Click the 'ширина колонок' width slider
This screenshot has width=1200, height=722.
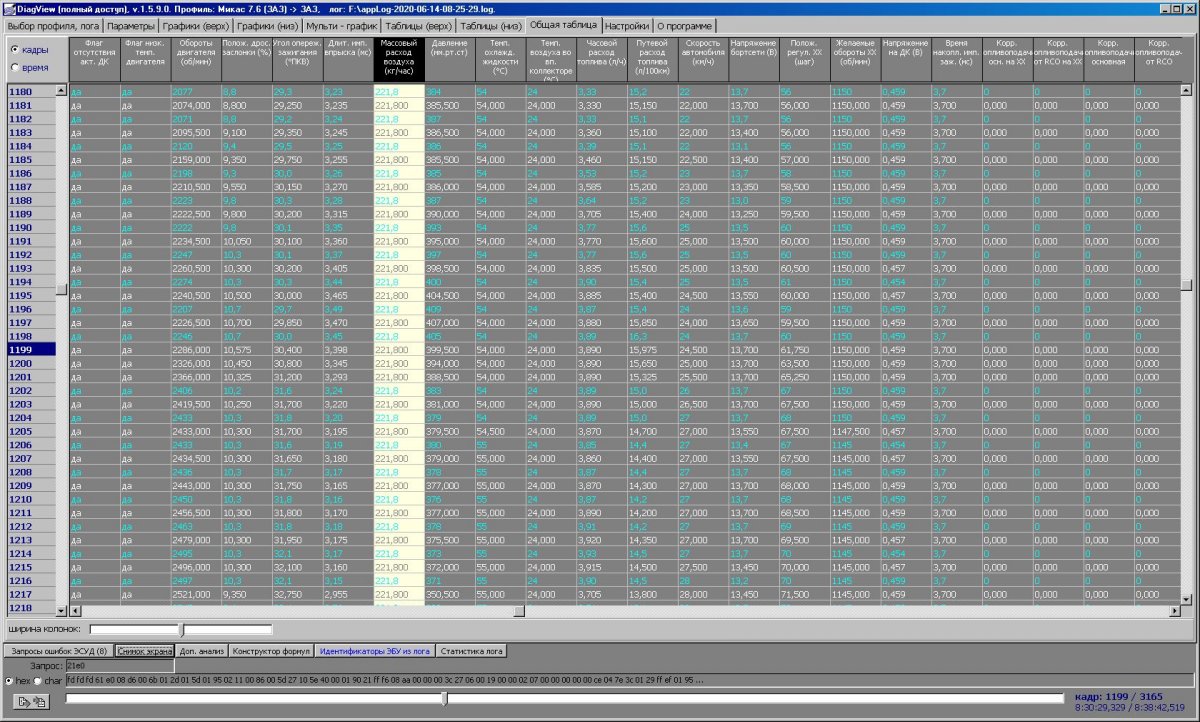pyautogui.click(x=181, y=630)
